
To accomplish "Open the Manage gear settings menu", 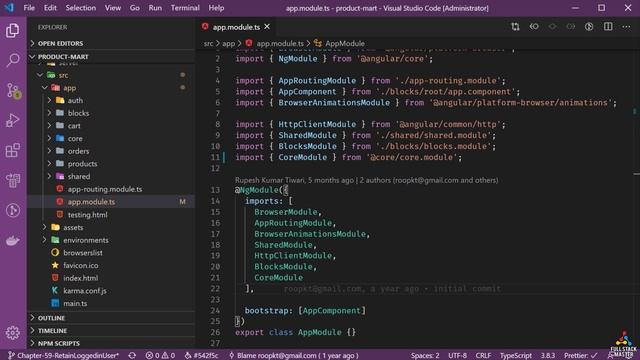I will pos(13,333).
